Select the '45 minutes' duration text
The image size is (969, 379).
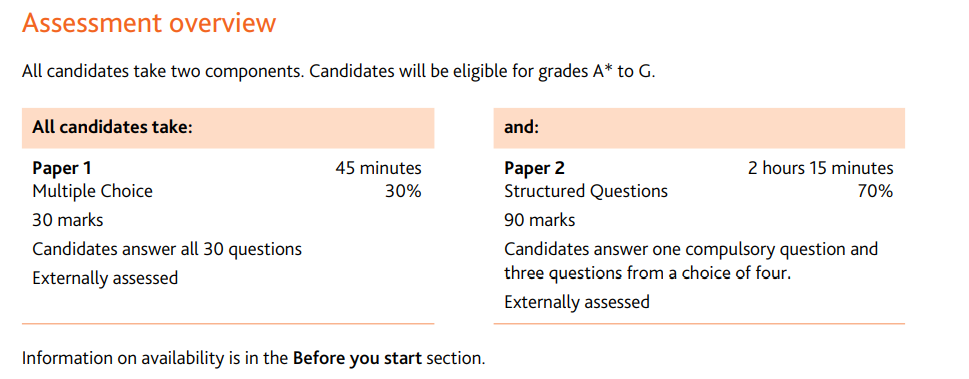pyautogui.click(x=378, y=168)
